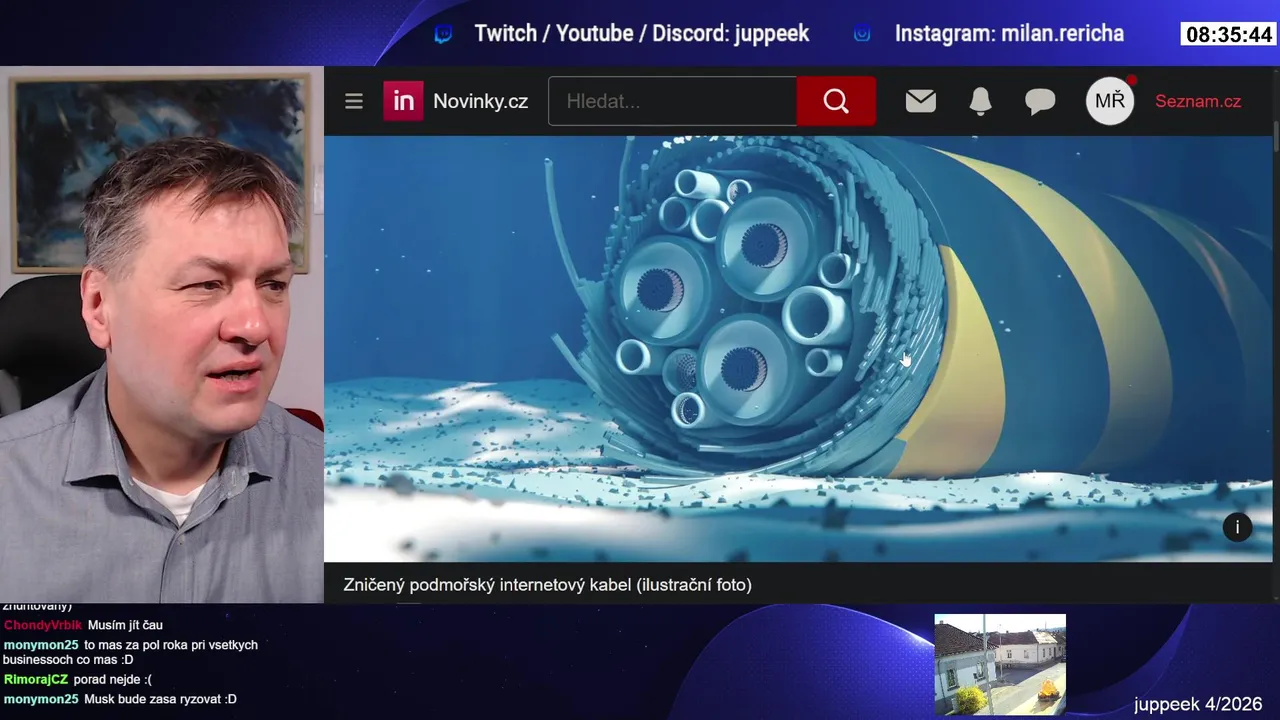Click the red 'in' Novinky logo
1280x720 pixels.
[403, 101]
